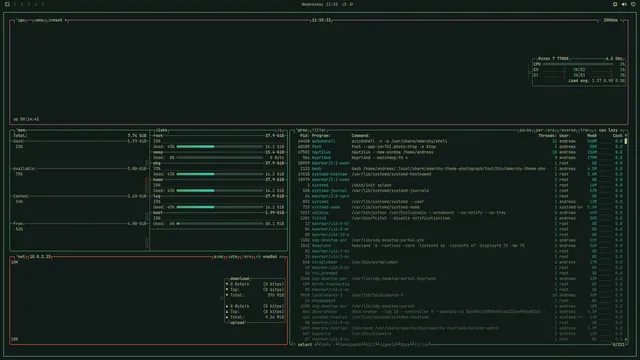The image size is (640, 360).
Task: Toggle reverse sort order in the proc box
Action: tap(568, 130)
